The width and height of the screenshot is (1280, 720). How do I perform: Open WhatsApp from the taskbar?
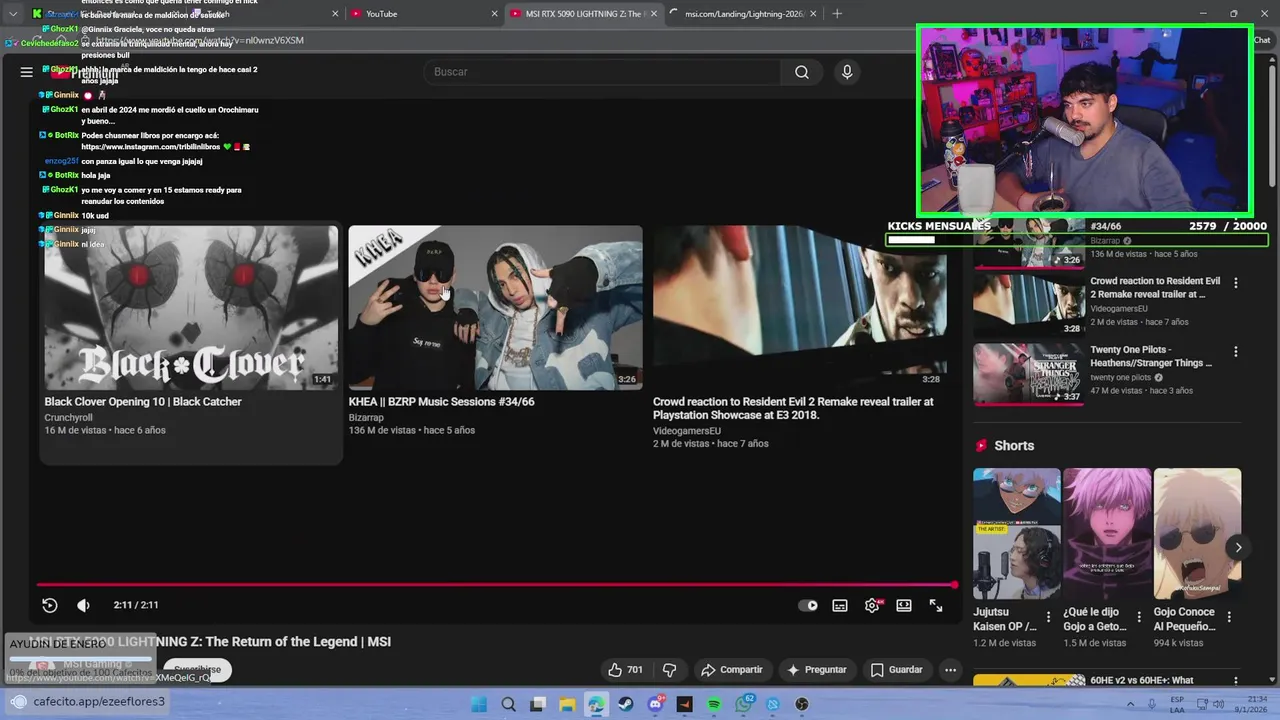[x=743, y=704]
